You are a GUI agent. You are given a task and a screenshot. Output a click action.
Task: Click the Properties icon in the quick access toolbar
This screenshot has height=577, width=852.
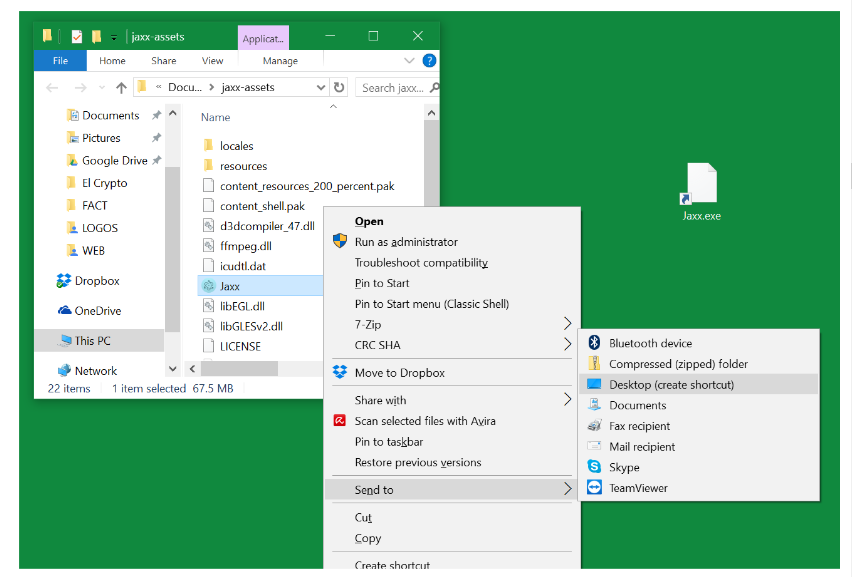[x=77, y=37]
